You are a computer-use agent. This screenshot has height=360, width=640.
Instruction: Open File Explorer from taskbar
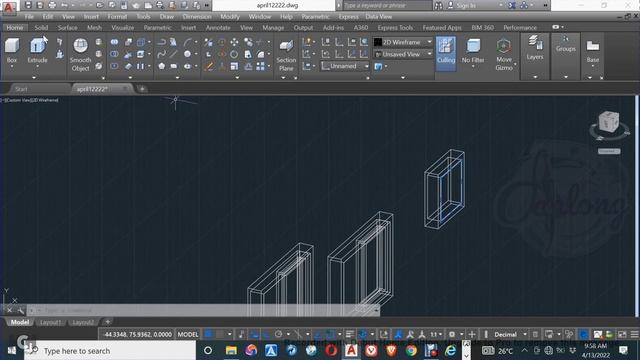[x=231, y=350]
